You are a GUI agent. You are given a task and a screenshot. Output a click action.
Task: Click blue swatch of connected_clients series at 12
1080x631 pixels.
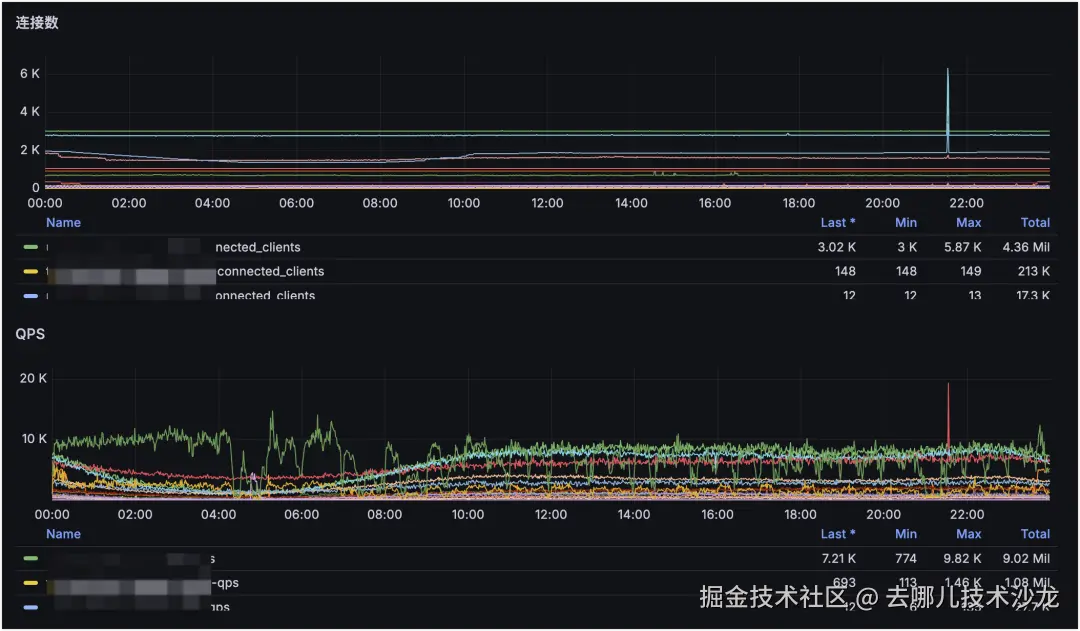click(30, 296)
